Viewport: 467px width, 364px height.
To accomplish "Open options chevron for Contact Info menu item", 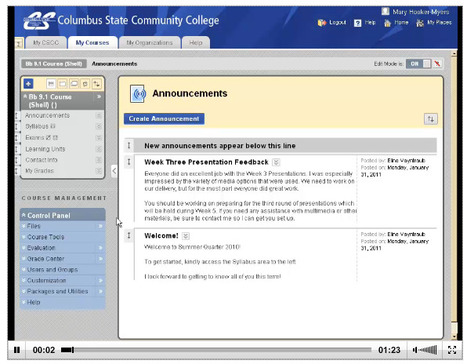I will pyautogui.click(x=99, y=160).
